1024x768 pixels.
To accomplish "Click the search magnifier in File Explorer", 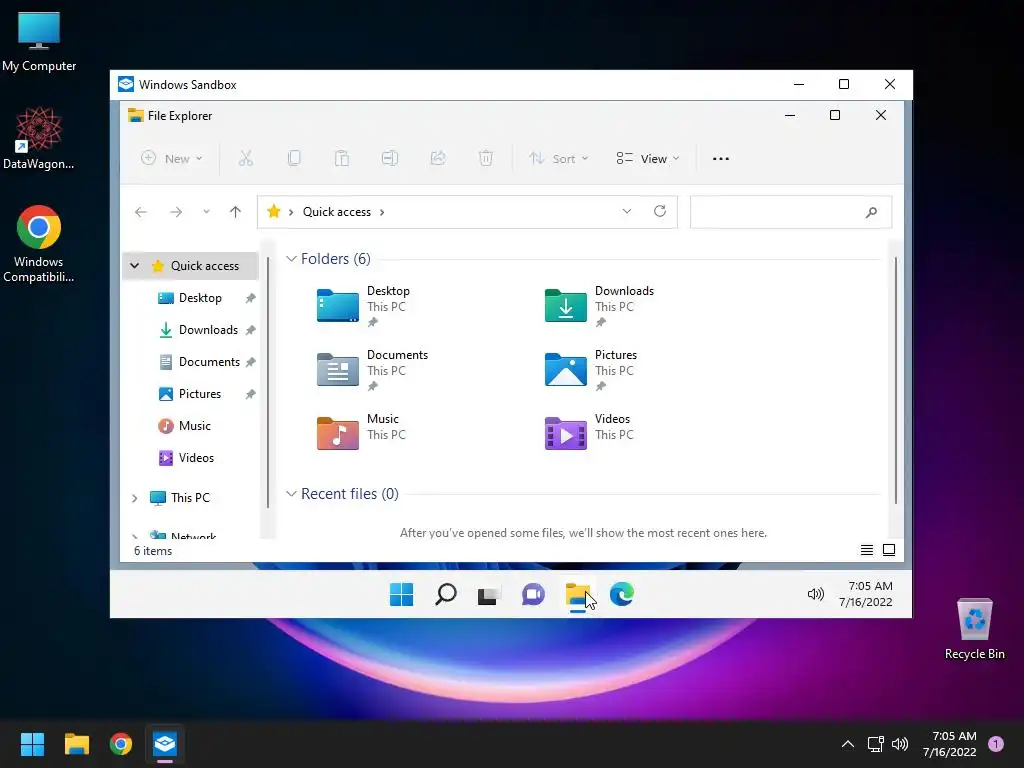I will (x=871, y=212).
